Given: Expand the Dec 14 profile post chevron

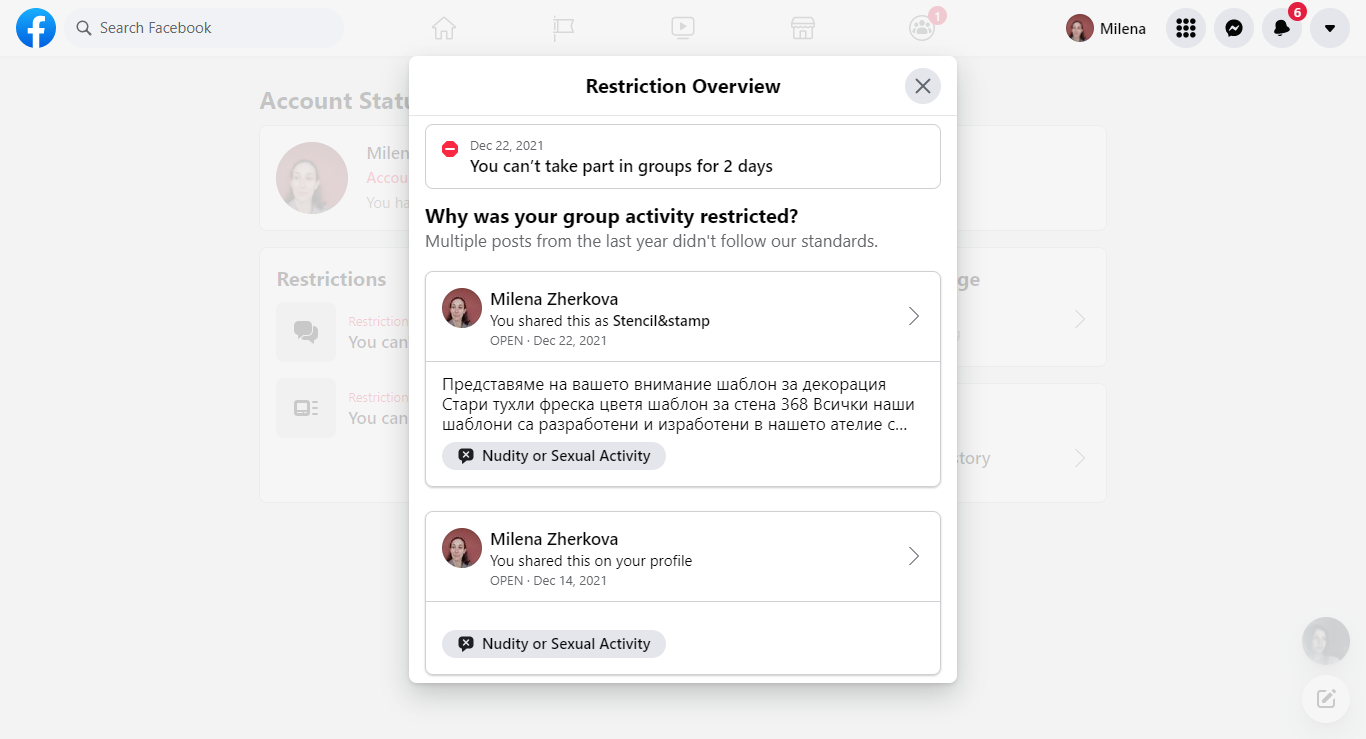Looking at the screenshot, I should click(x=913, y=556).
